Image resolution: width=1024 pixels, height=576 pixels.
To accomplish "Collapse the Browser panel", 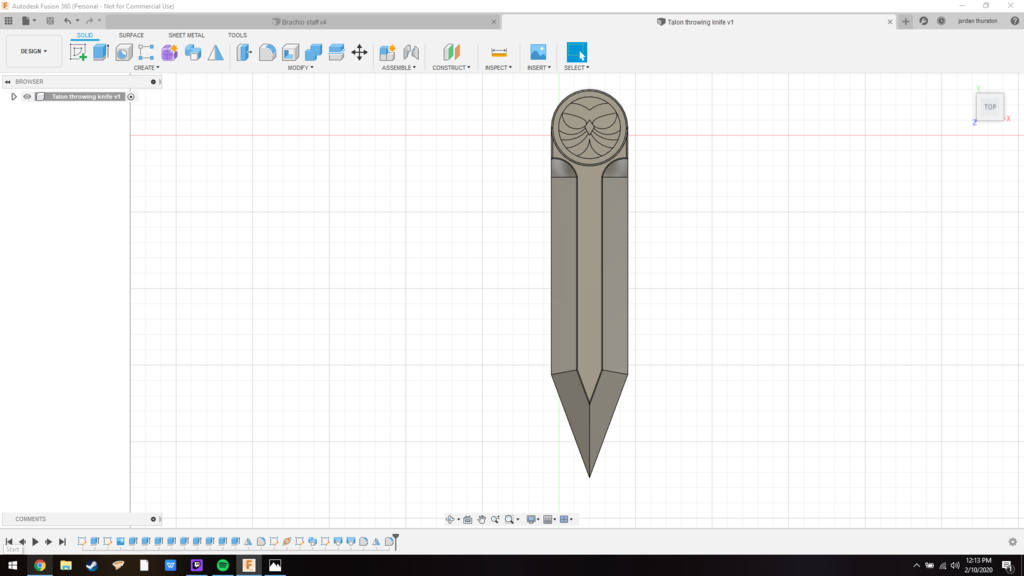I will [x=7, y=82].
